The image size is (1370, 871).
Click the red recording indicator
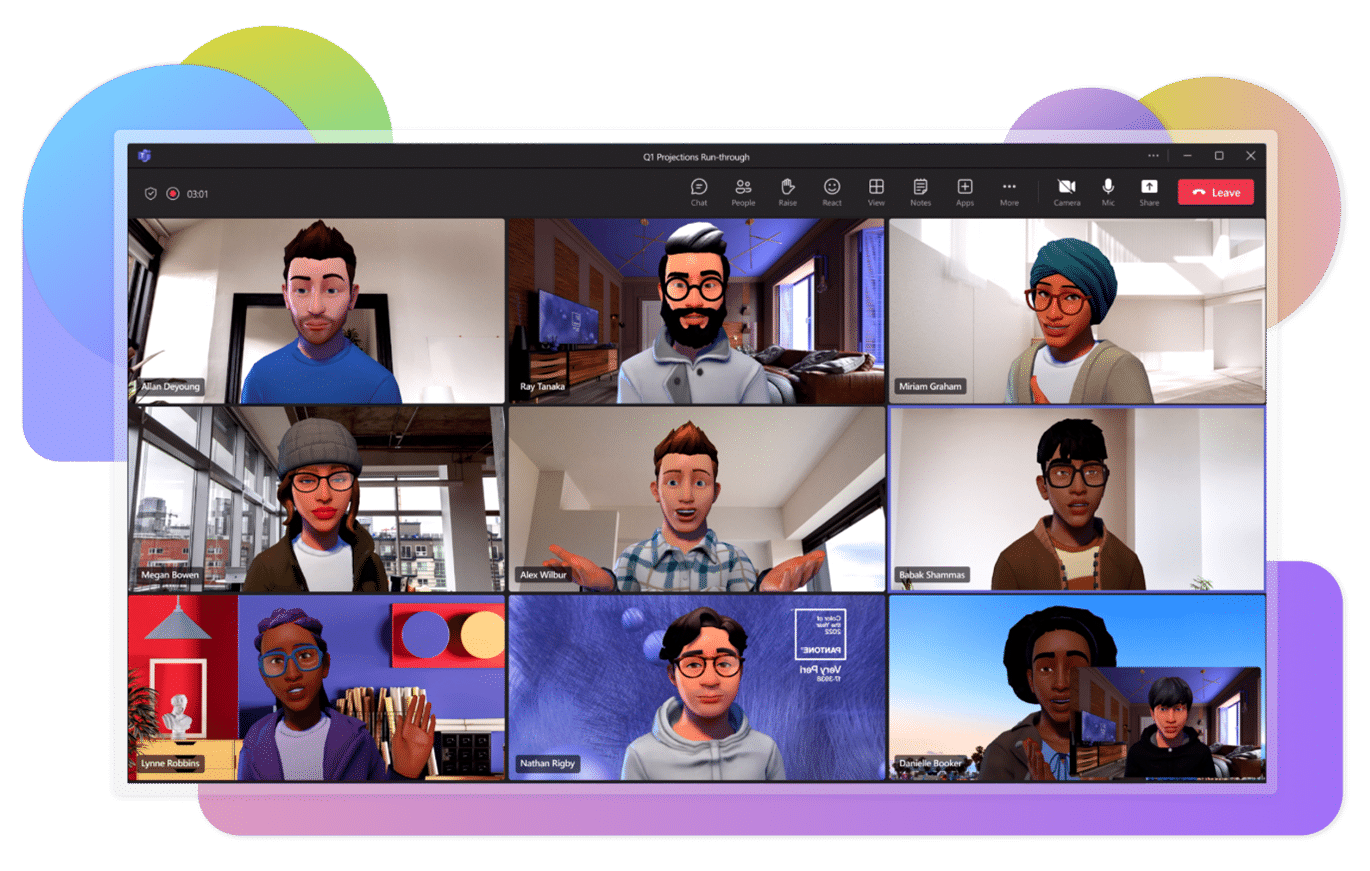(173, 194)
